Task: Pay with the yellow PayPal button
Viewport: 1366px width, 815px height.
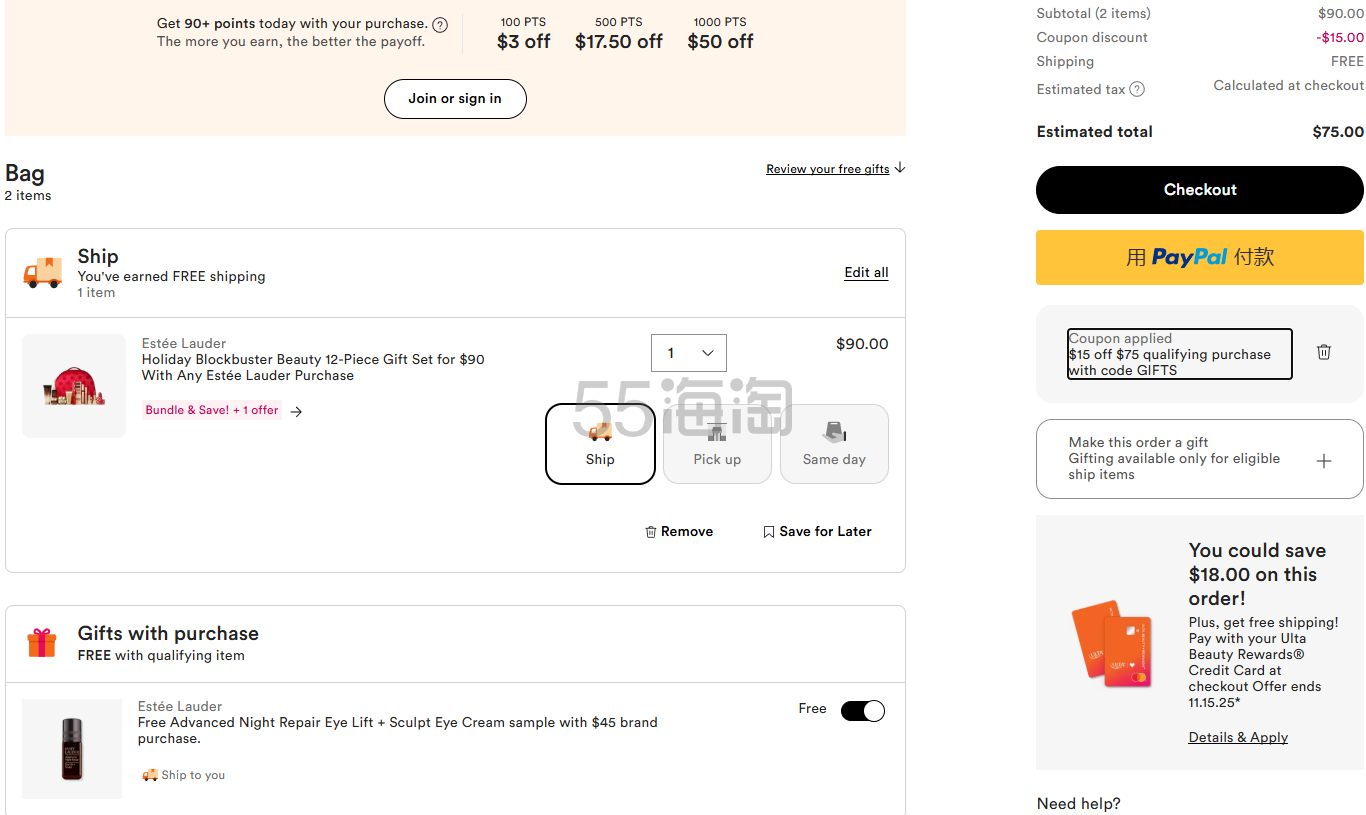Action: coord(1199,257)
